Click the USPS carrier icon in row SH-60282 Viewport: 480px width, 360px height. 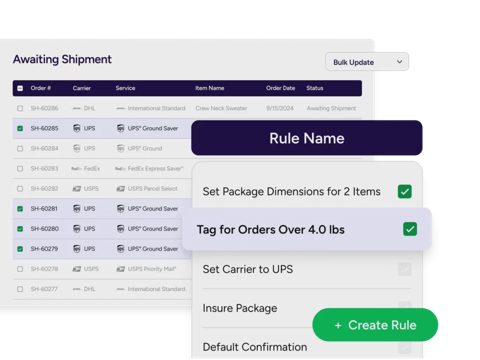tap(77, 189)
